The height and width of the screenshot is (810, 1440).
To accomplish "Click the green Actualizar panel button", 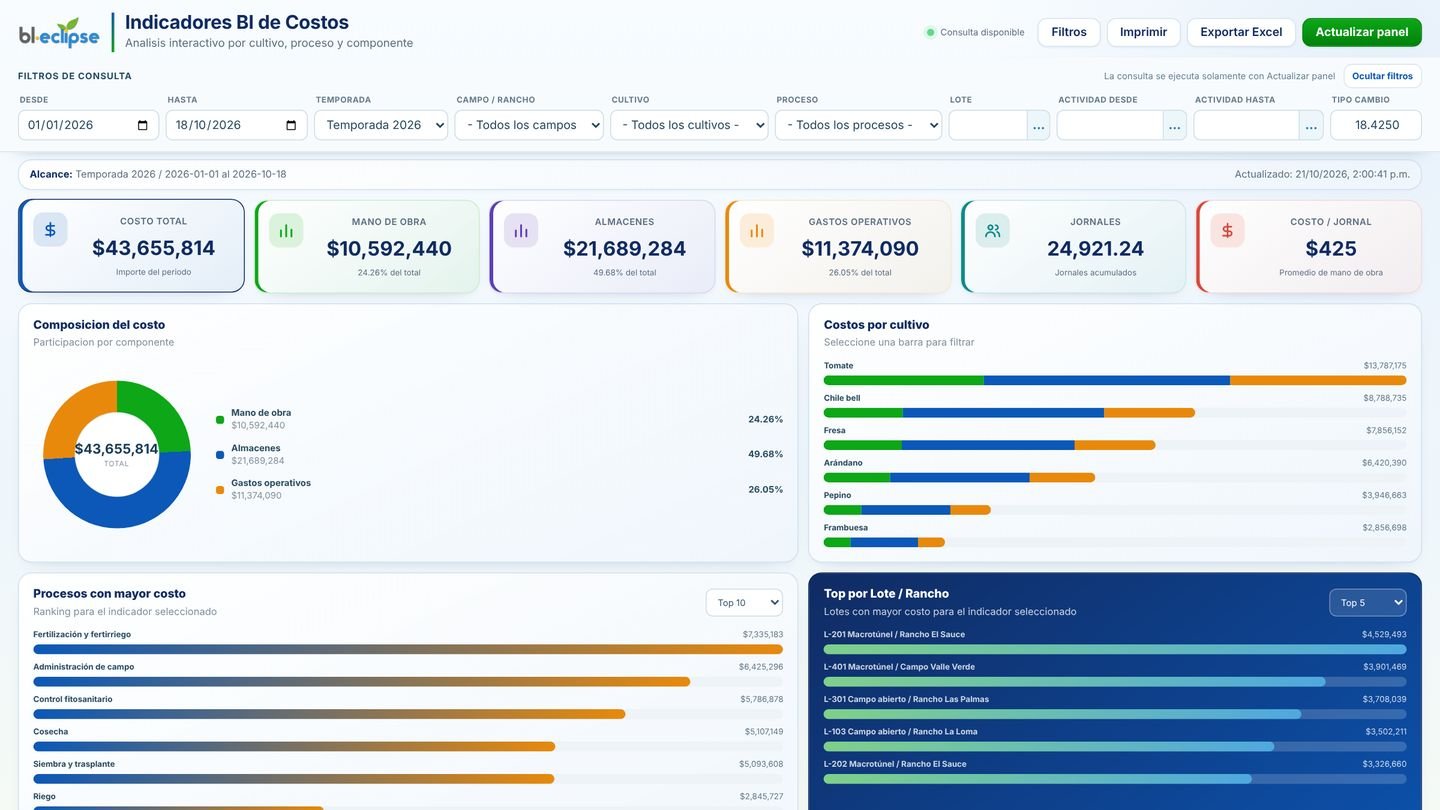I will click(1362, 32).
